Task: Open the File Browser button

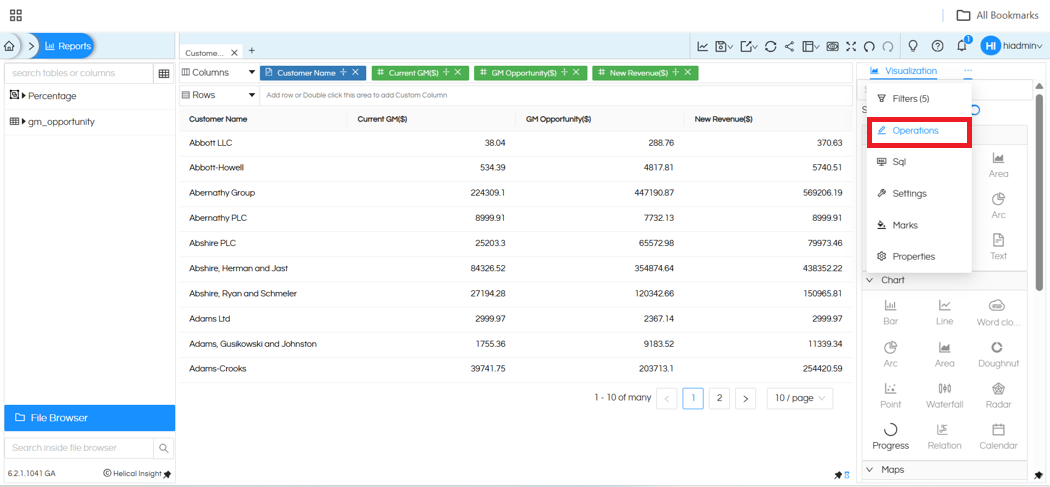Action: (90, 418)
